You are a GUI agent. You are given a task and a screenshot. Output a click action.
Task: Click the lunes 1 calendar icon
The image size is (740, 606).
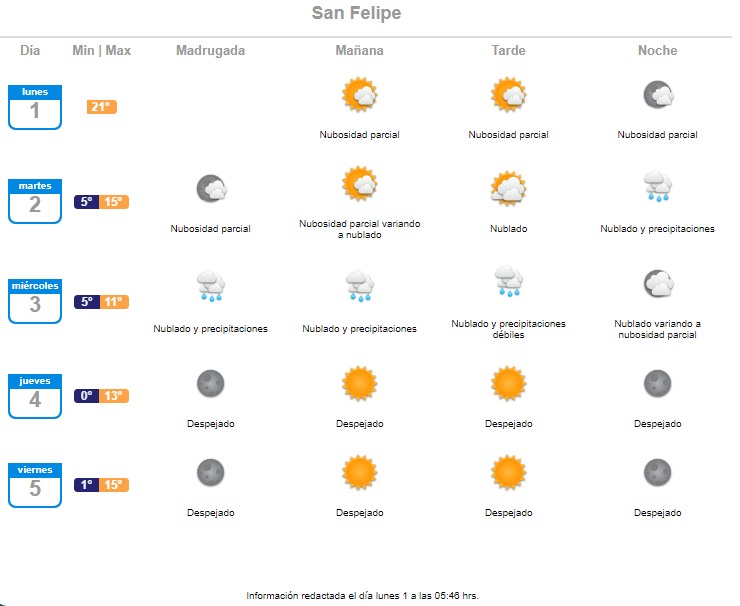pyautogui.click(x=35, y=107)
